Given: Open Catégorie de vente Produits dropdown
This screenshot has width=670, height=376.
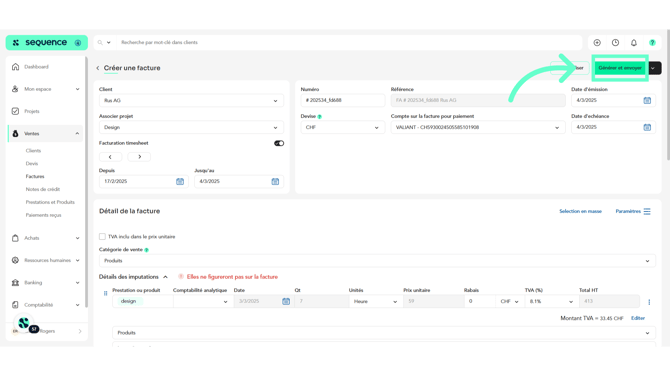Looking at the screenshot, I should point(377,261).
